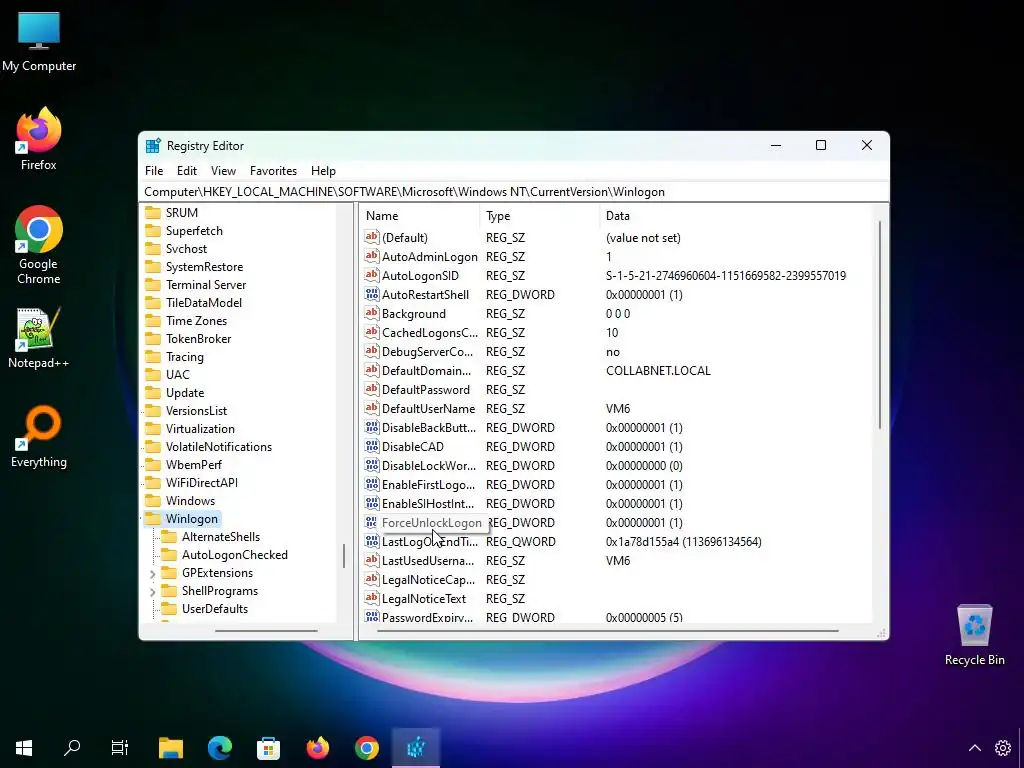Open the Recycle Bin on desktop

(x=974, y=635)
